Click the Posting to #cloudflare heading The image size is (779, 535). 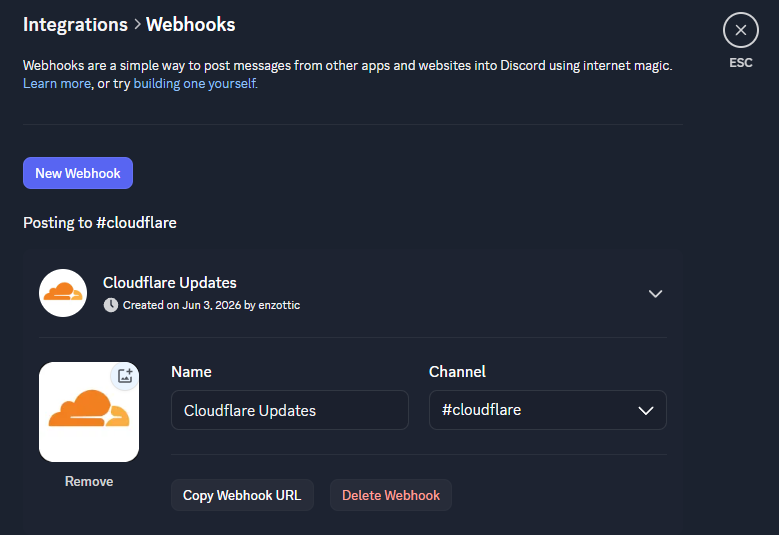pyautogui.click(x=100, y=223)
